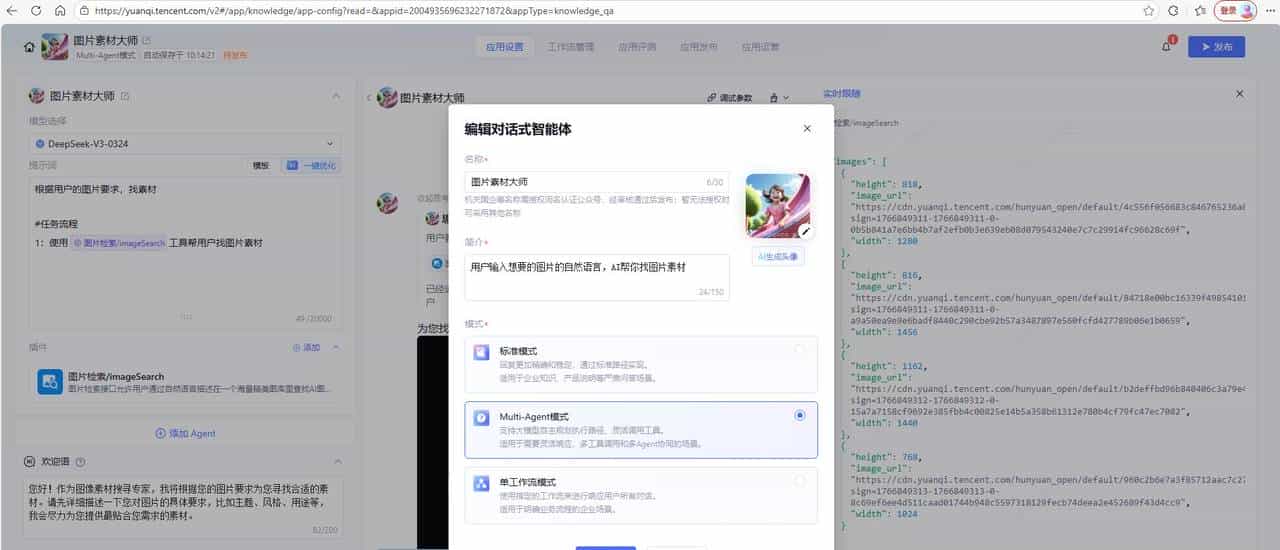Close the real-time tracking panel
1280x550 pixels.
pos(1240,93)
